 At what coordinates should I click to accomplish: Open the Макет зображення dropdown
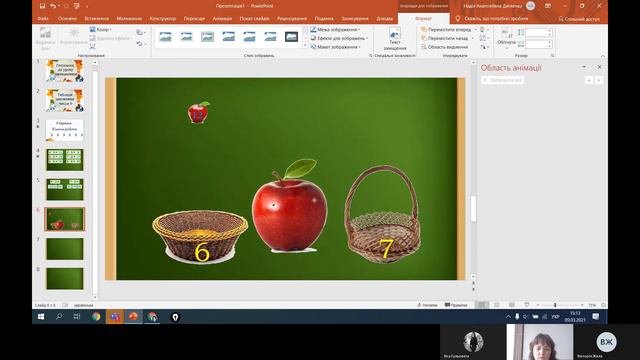coord(336,47)
